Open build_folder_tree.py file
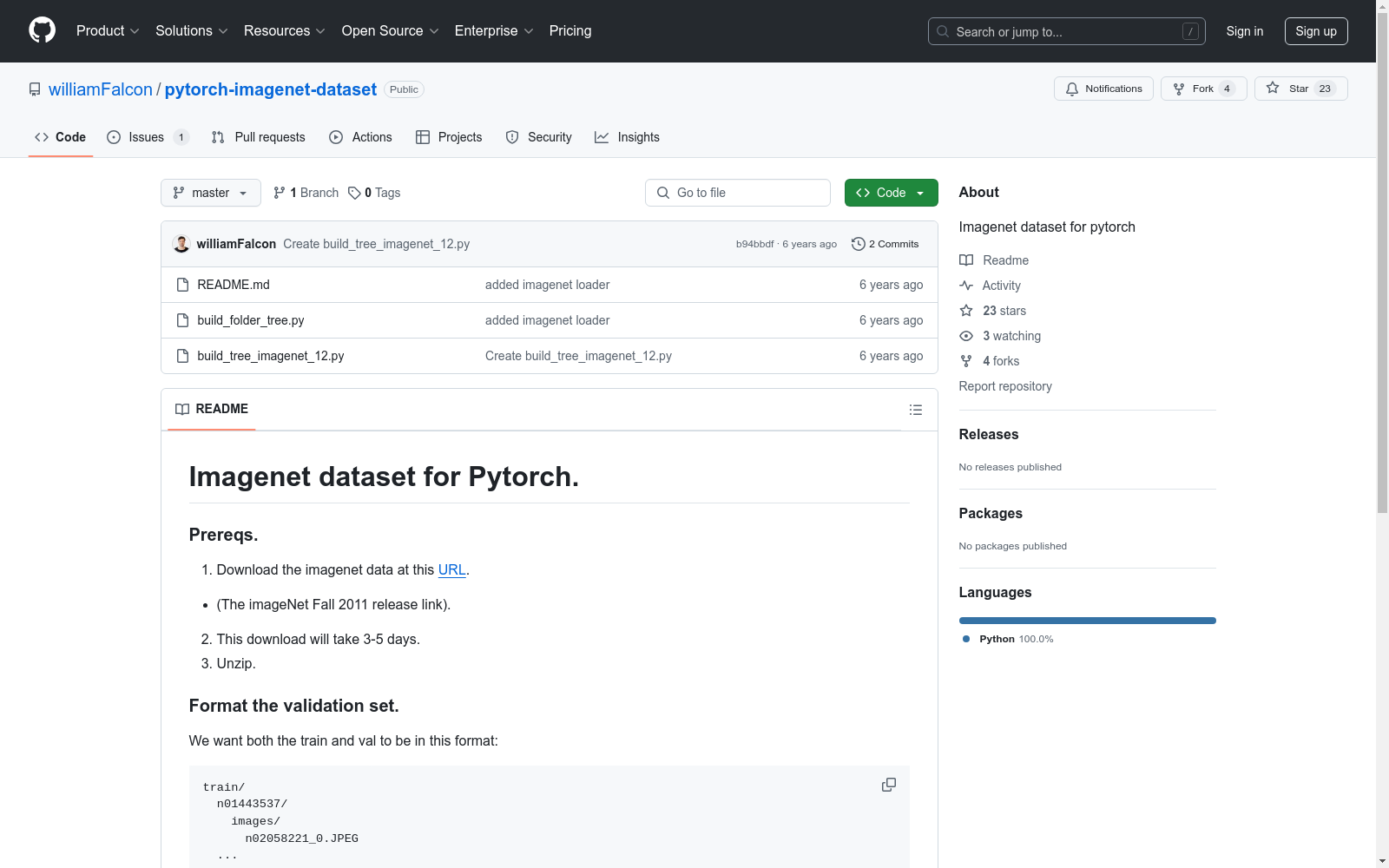 [251, 320]
